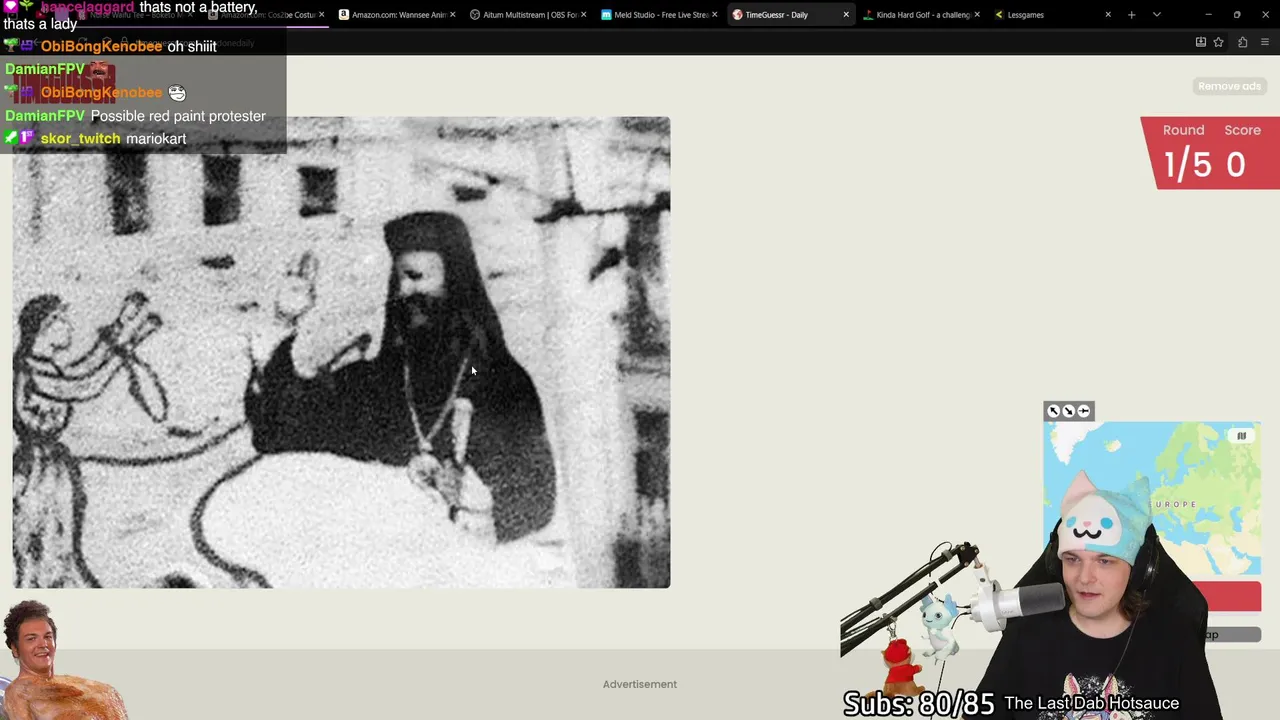Open the browser extensions puzzle icon
This screenshot has width=1280, height=720.
point(1242,42)
